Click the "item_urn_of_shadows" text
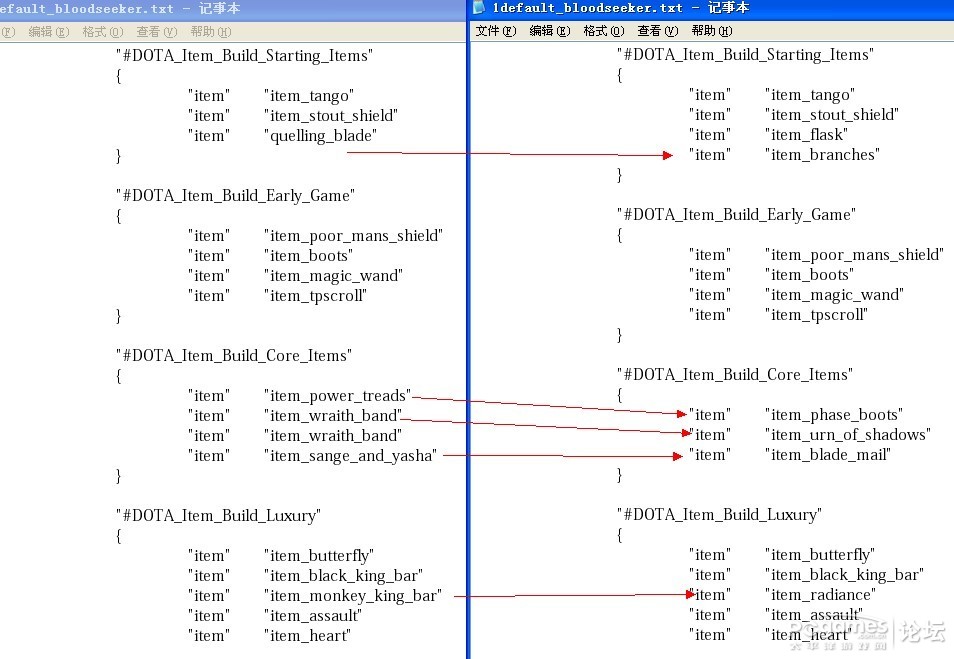This screenshot has height=659, width=954. 848,436
